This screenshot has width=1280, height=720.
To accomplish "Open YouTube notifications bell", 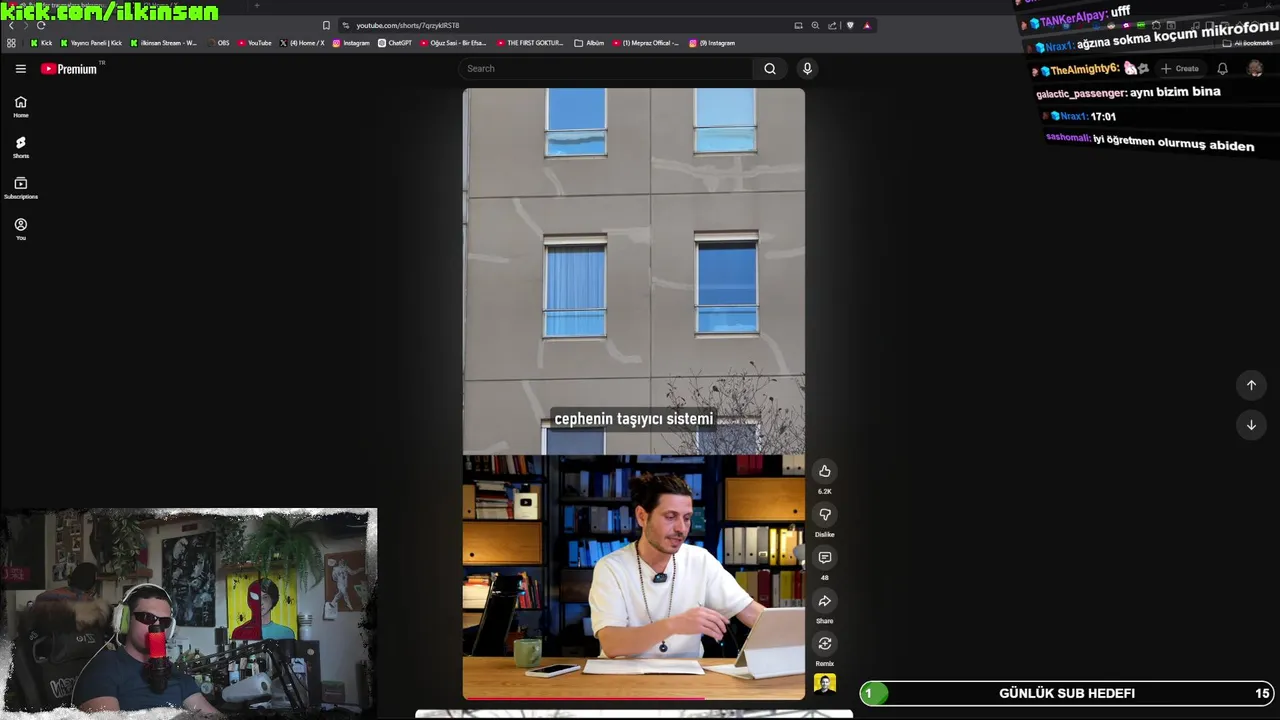I will coord(1222,69).
